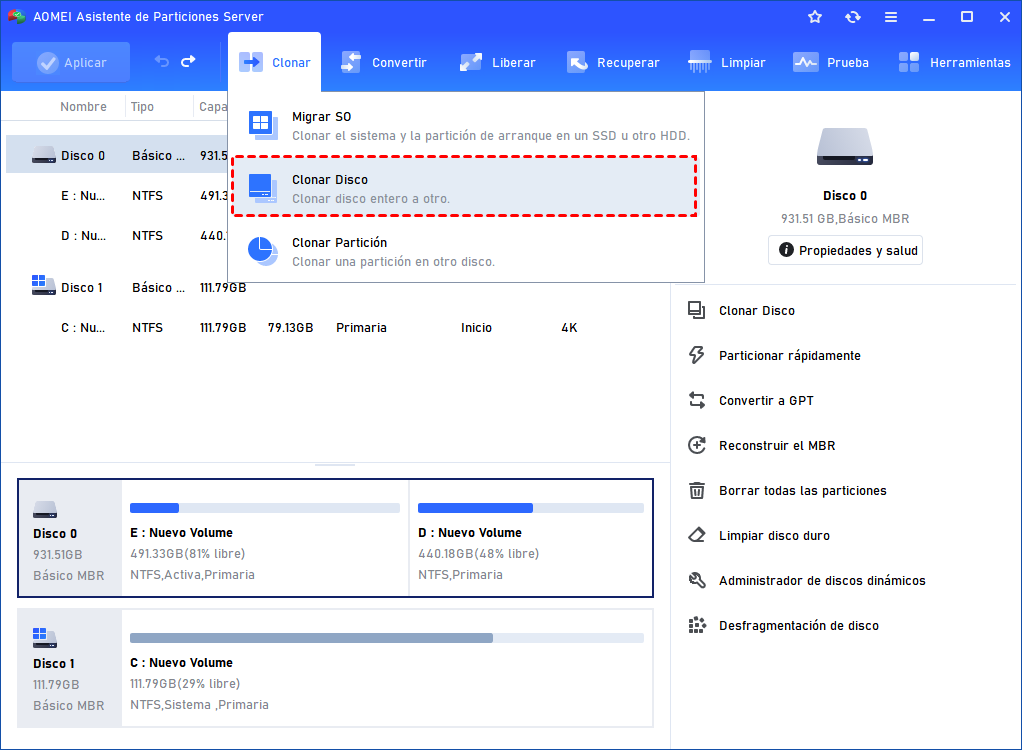The image size is (1022, 750).
Task: Open the Recuperar menu
Action: pyautogui.click(x=613, y=63)
